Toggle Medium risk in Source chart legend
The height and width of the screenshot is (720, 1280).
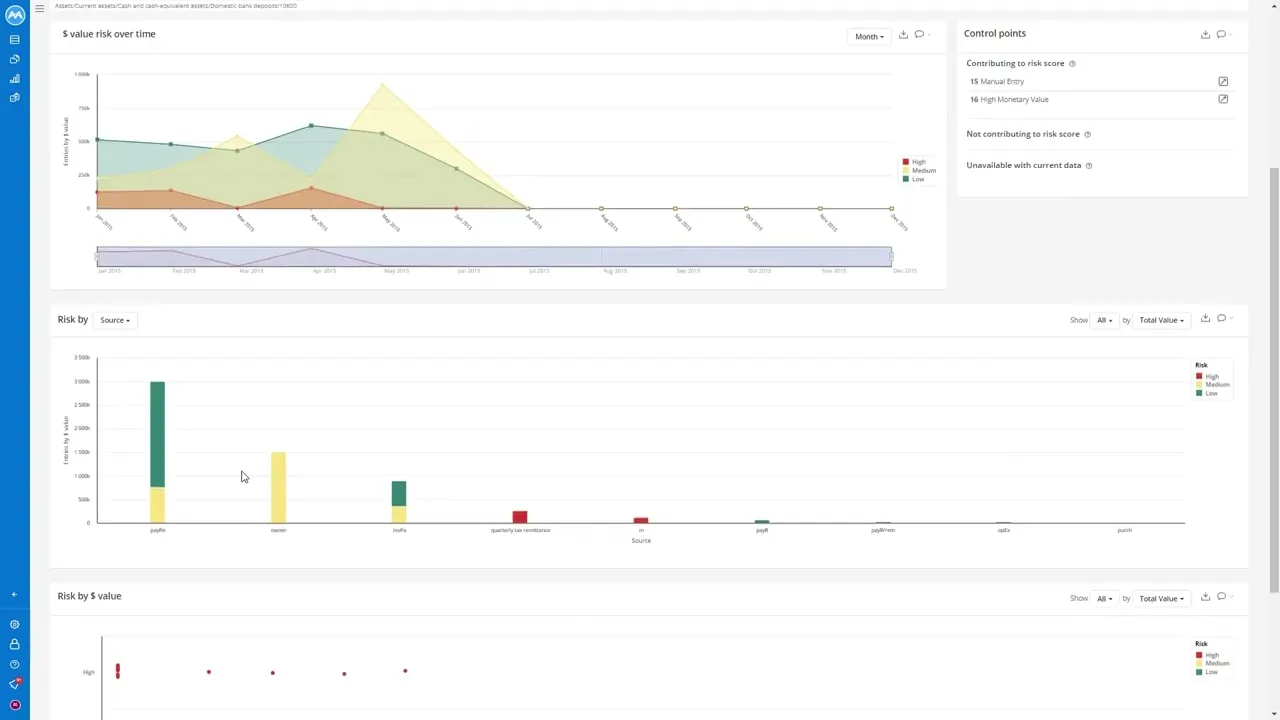(x=1212, y=385)
